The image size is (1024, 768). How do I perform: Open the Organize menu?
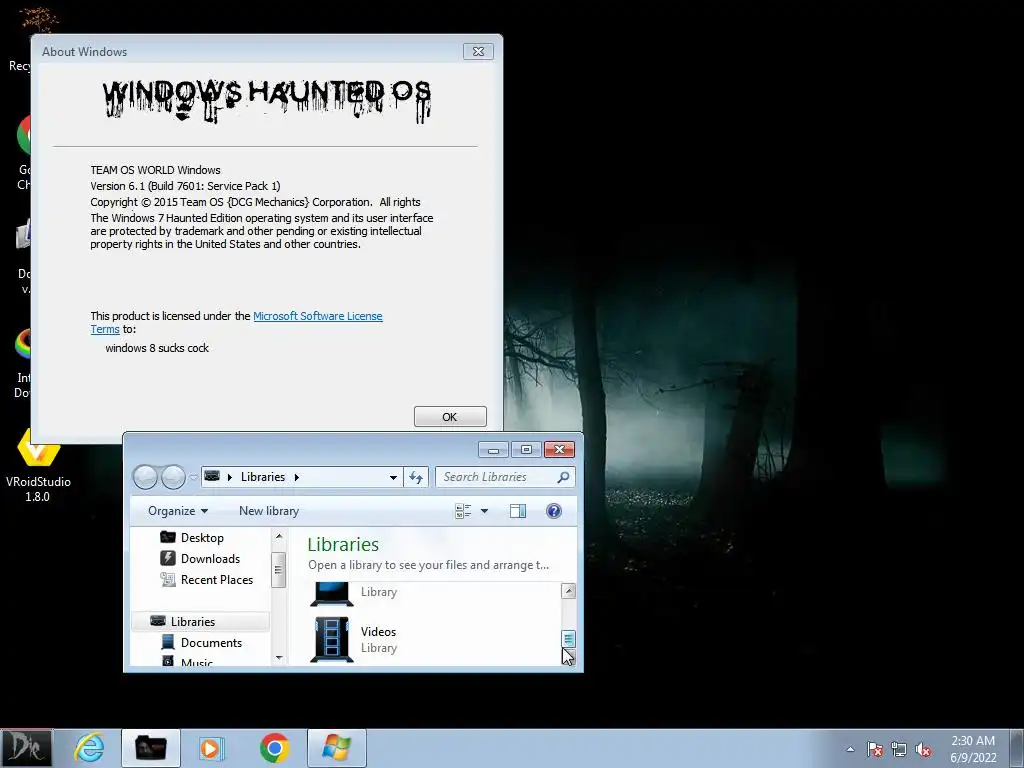pyautogui.click(x=178, y=511)
